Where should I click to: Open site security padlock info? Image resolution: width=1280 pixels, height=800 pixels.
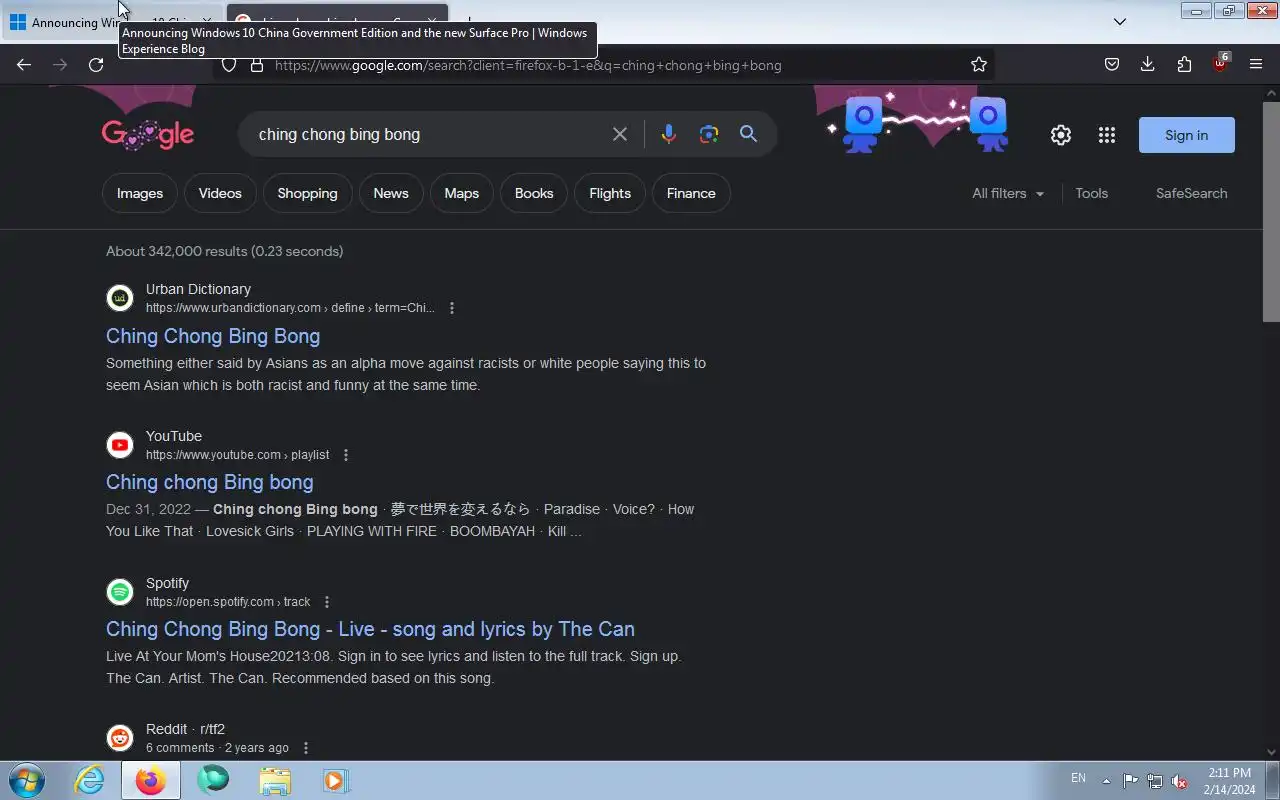point(256,65)
